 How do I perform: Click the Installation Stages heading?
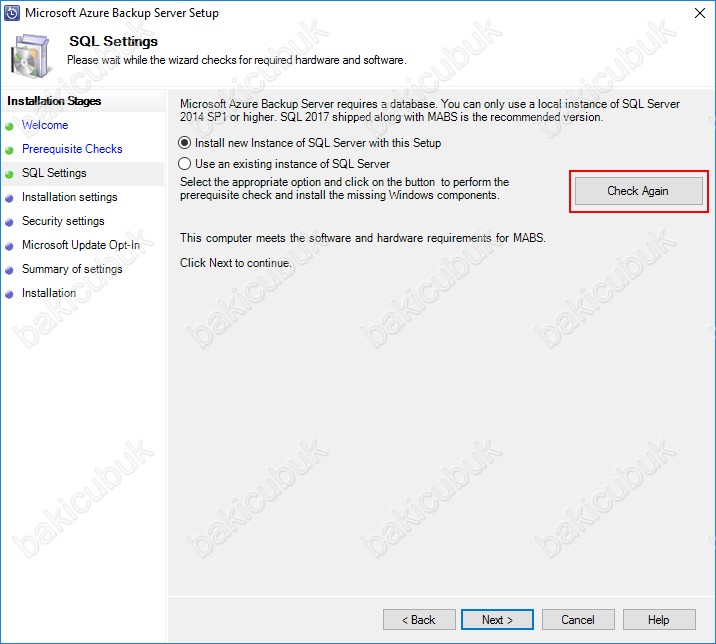pyautogui.click(x=54, y=101)
